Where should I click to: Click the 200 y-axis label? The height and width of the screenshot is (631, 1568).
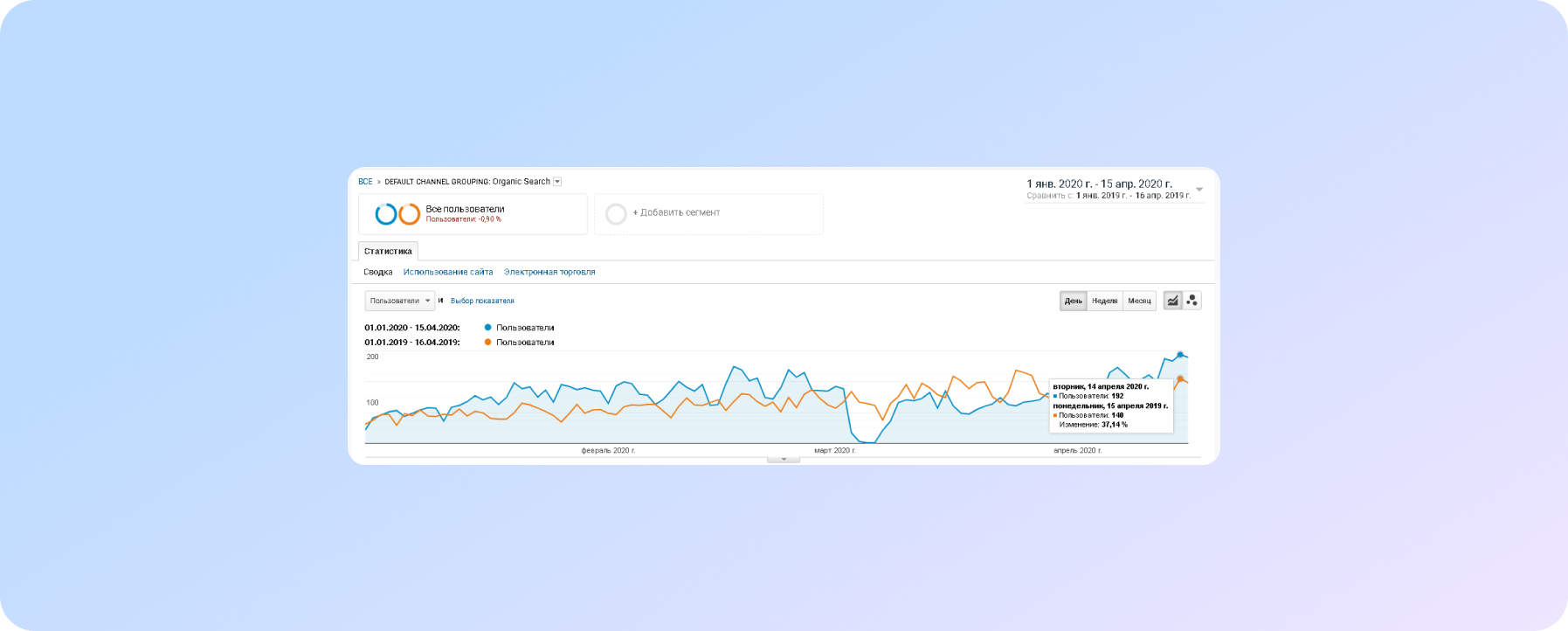tap(373, 357)
